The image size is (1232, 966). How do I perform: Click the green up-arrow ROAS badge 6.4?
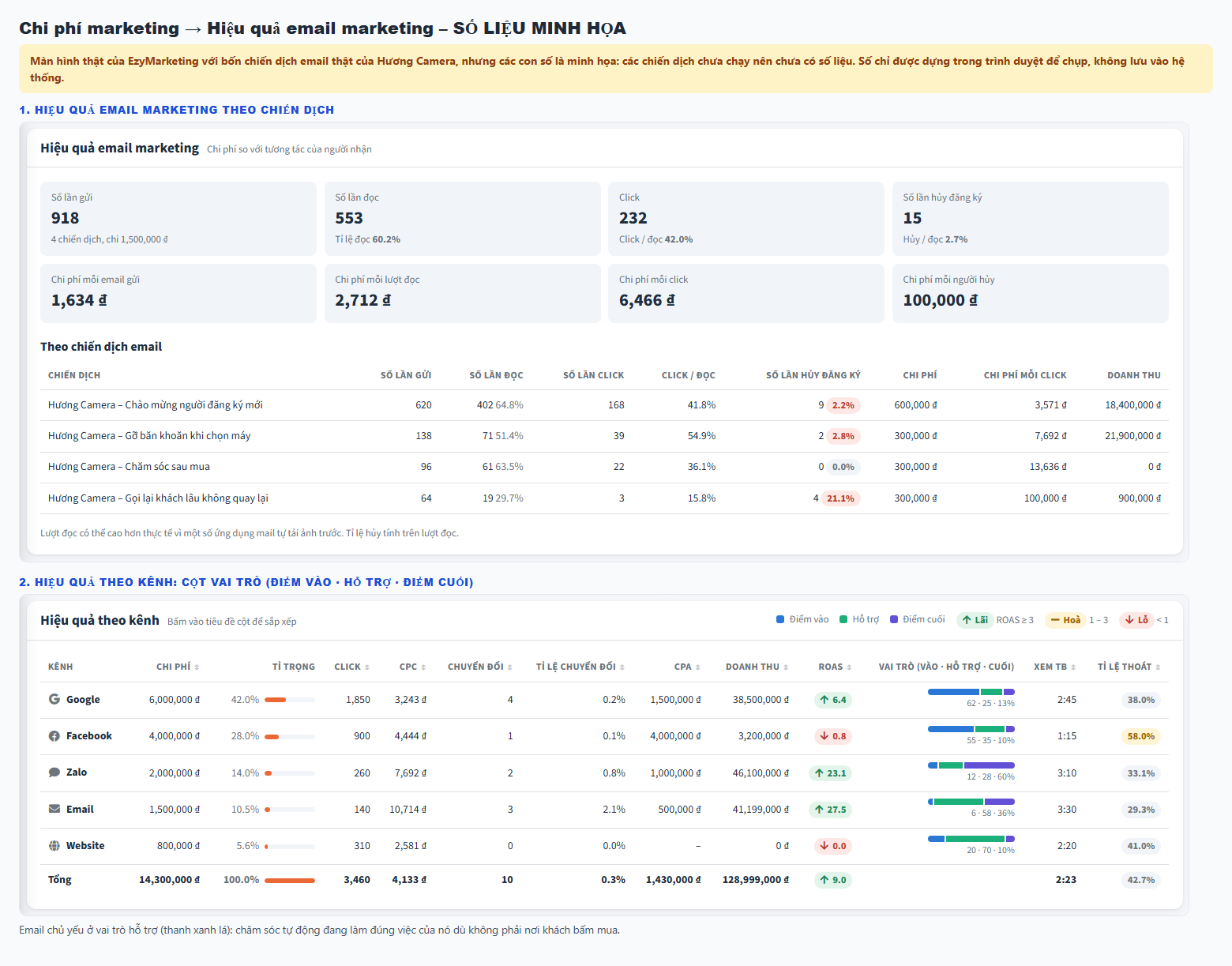833,700
